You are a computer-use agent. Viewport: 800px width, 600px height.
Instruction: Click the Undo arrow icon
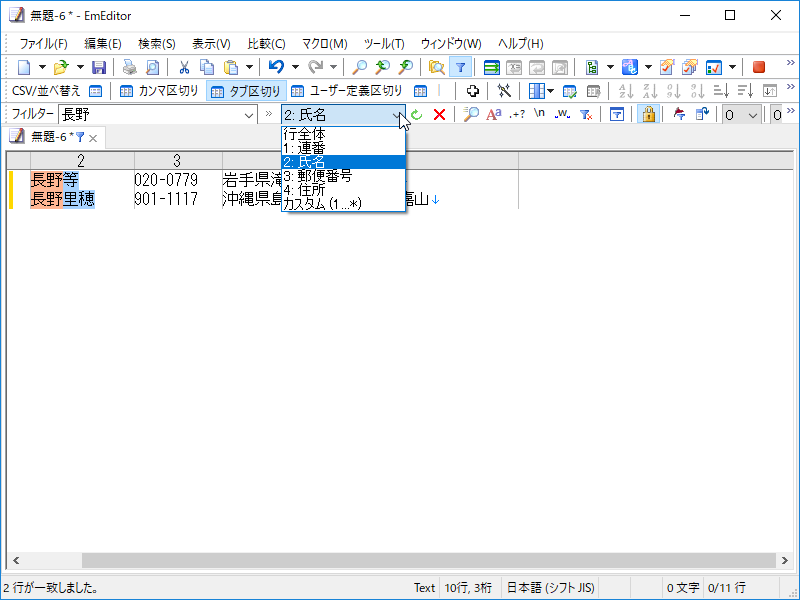point(276,67)
